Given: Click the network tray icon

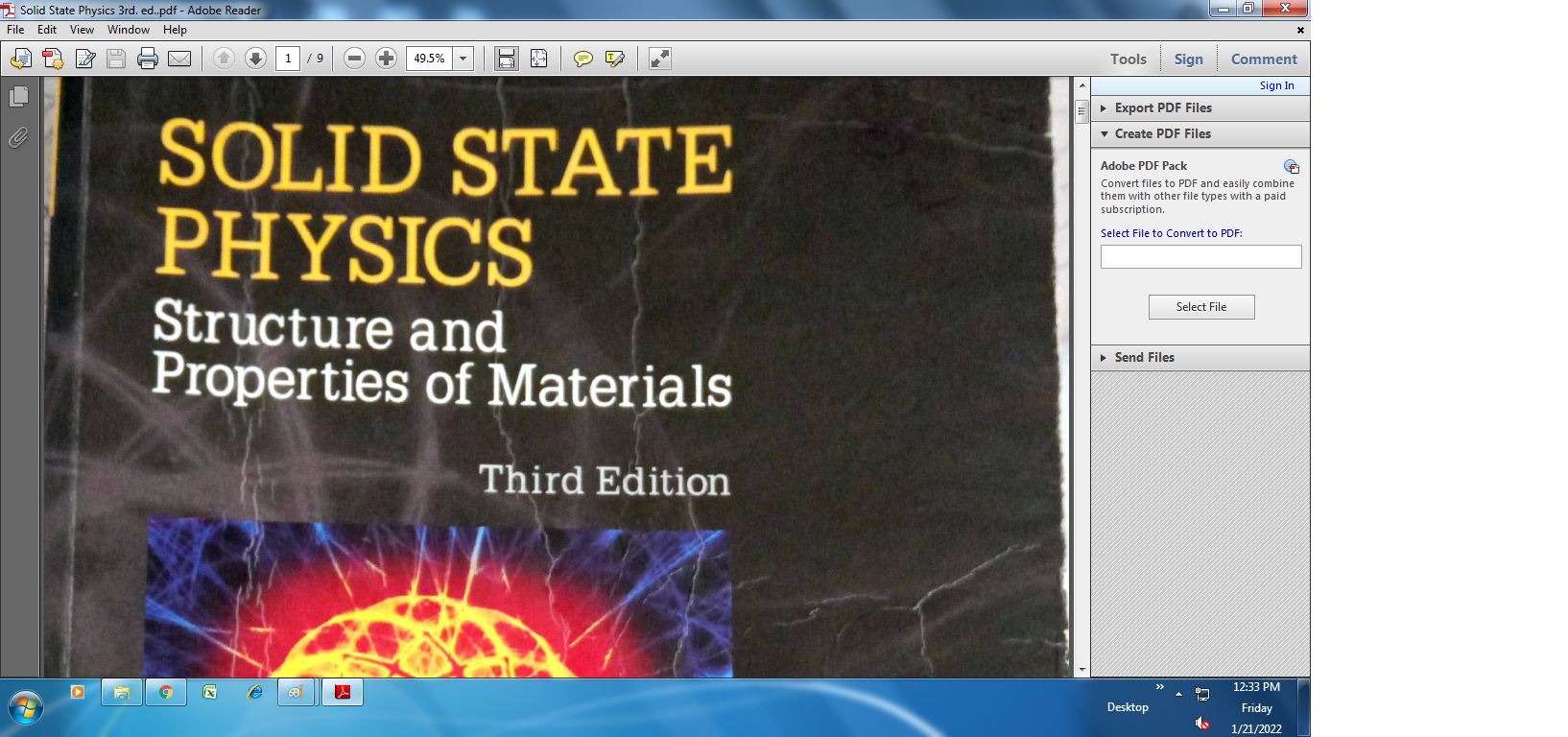Looking at the screenshot, I should [1202, 694].
